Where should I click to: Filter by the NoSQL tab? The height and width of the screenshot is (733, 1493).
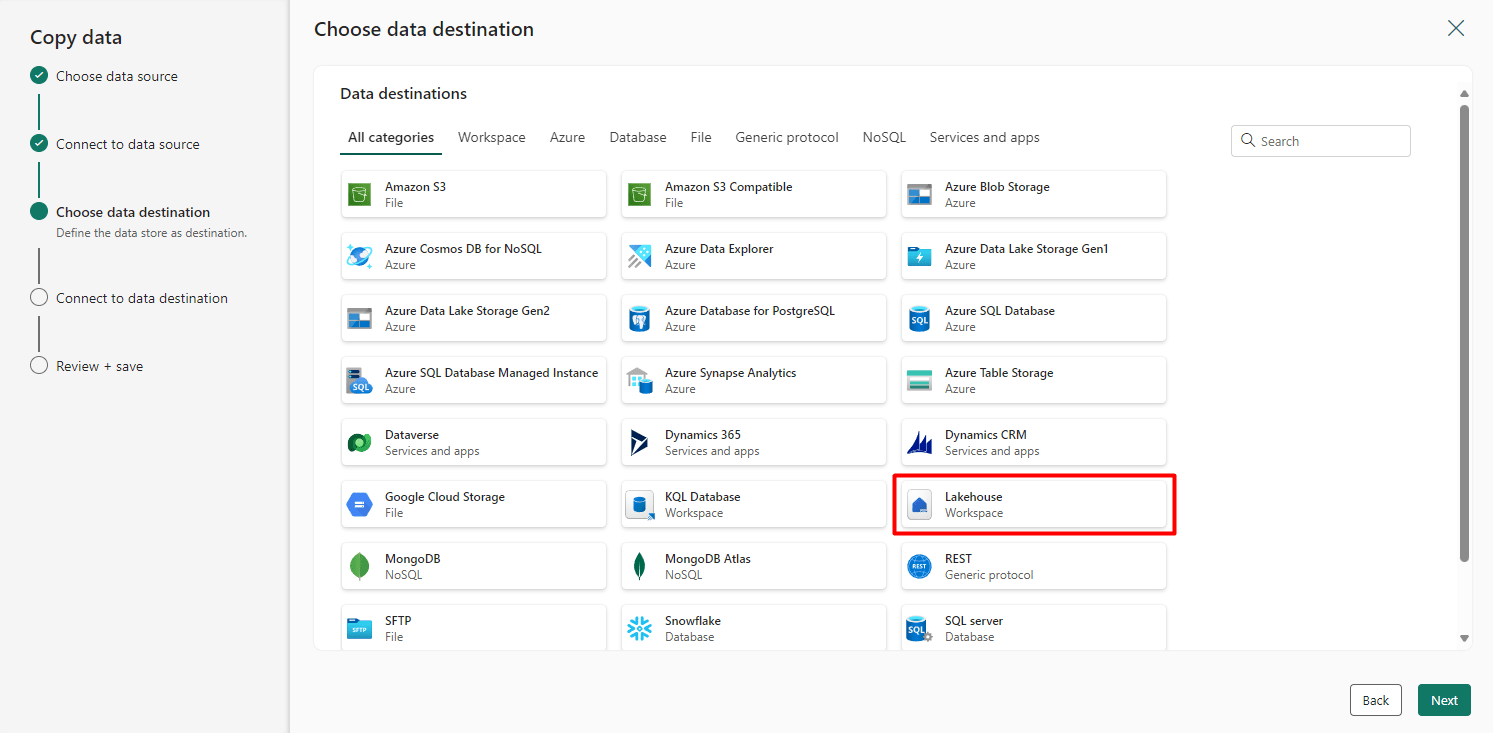[884, 138]
